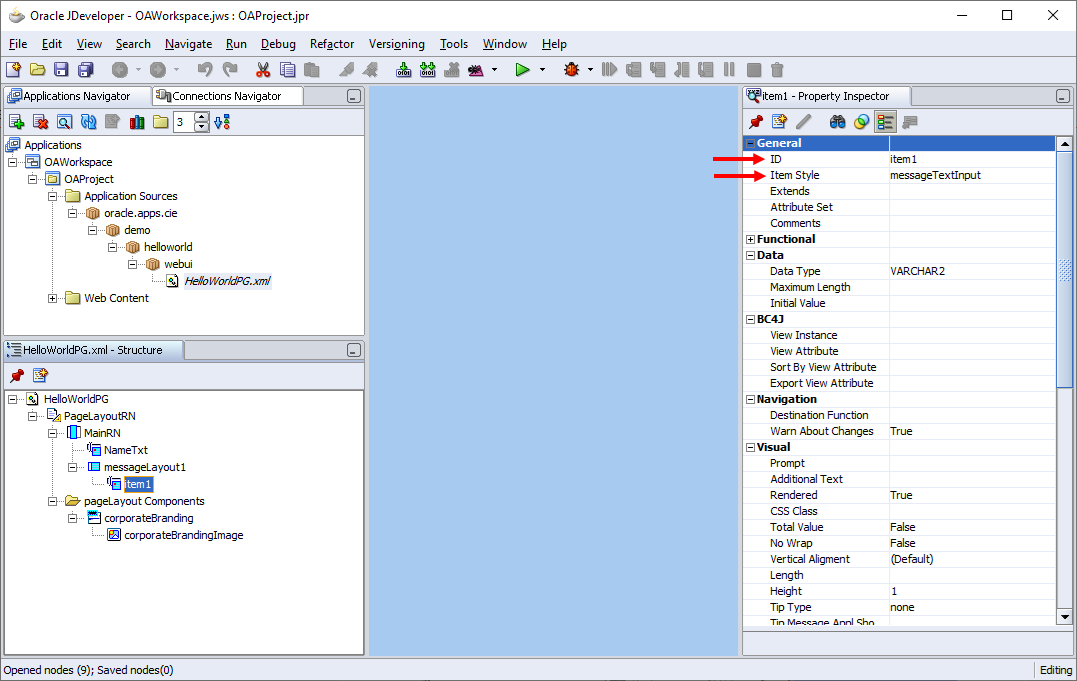Expand the Web Content folder node

pyautogui.click(x=52, y=298)
